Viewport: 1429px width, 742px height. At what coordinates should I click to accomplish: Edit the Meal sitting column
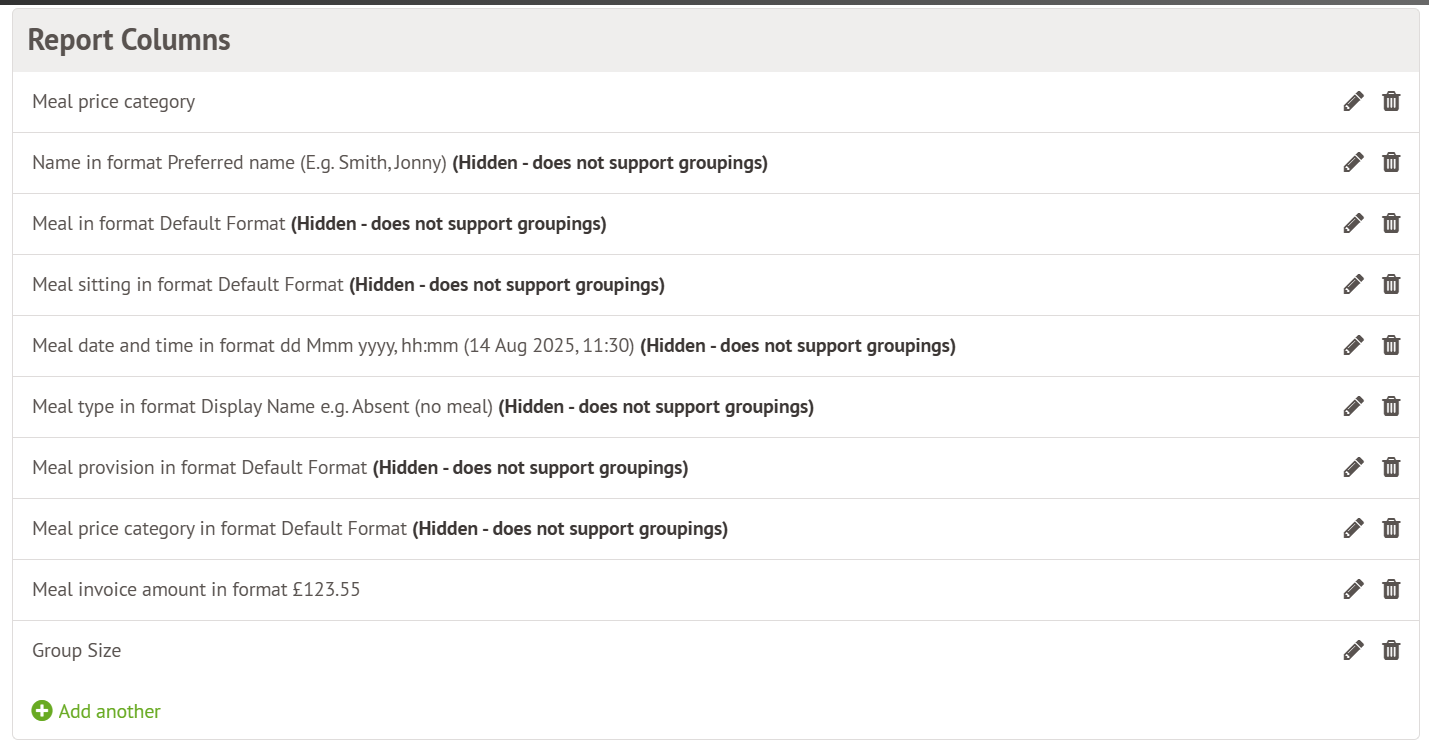pyautogui.click(x=1353, y=284)
